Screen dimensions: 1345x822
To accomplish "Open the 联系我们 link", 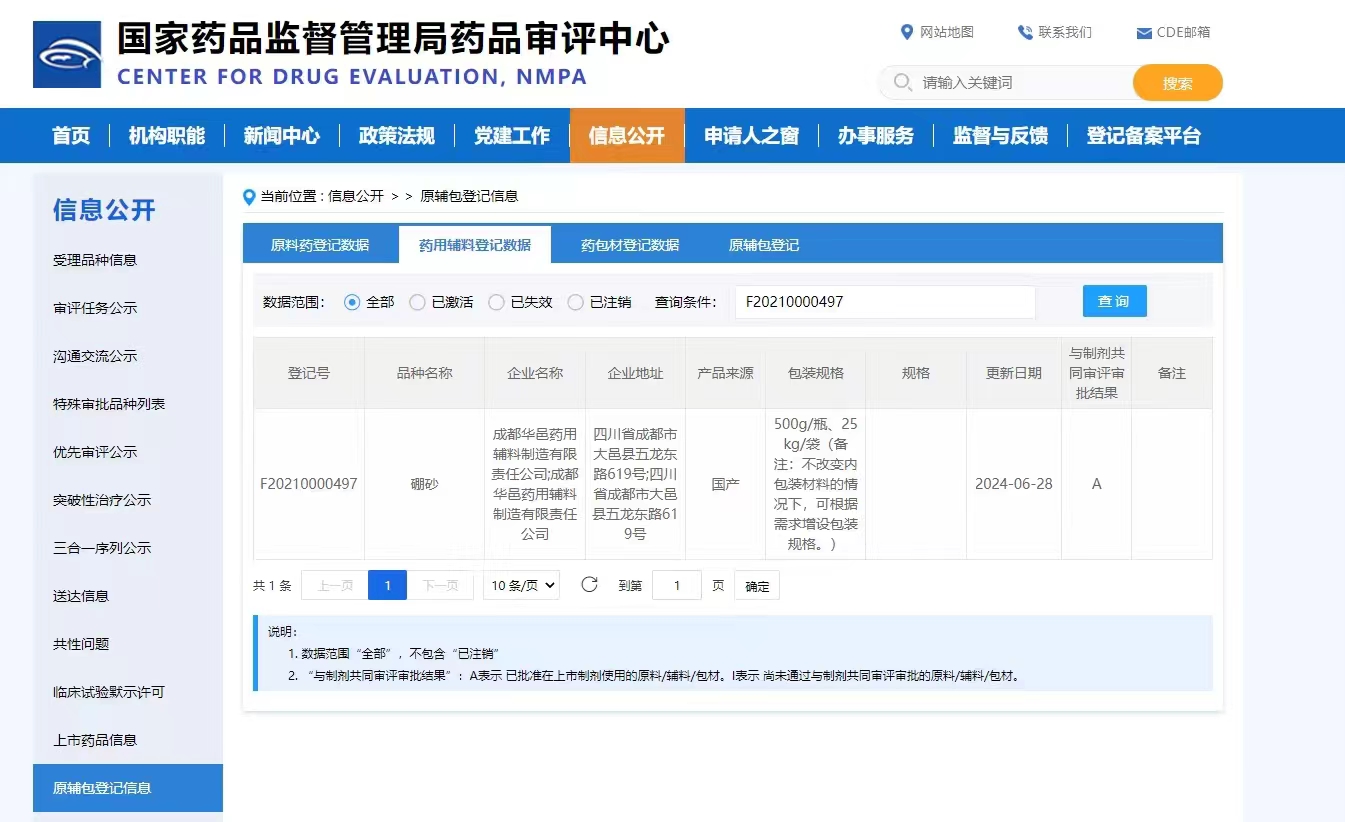I will (x=1065, y=32).
